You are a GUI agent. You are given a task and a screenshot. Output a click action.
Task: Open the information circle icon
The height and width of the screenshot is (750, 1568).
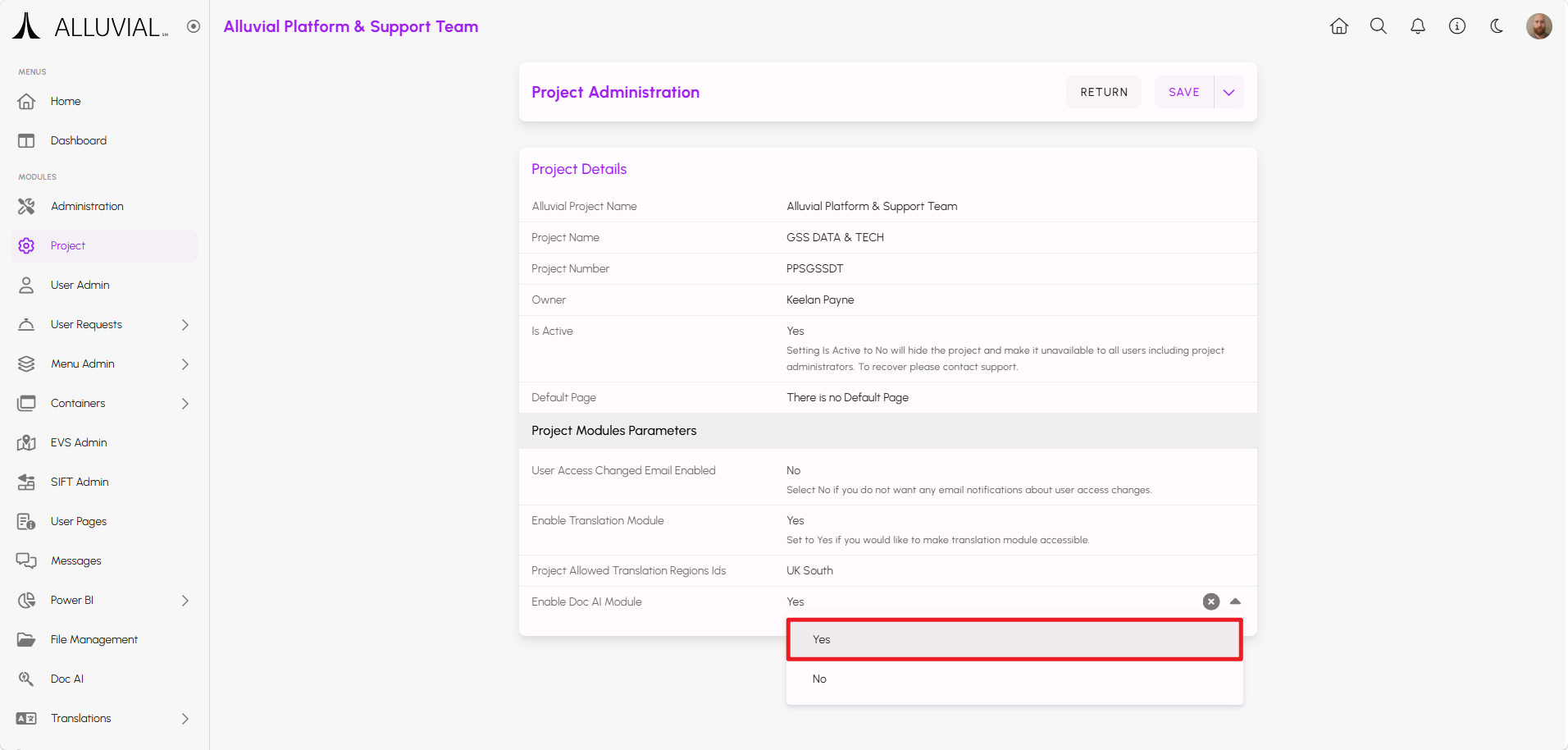1457,26
